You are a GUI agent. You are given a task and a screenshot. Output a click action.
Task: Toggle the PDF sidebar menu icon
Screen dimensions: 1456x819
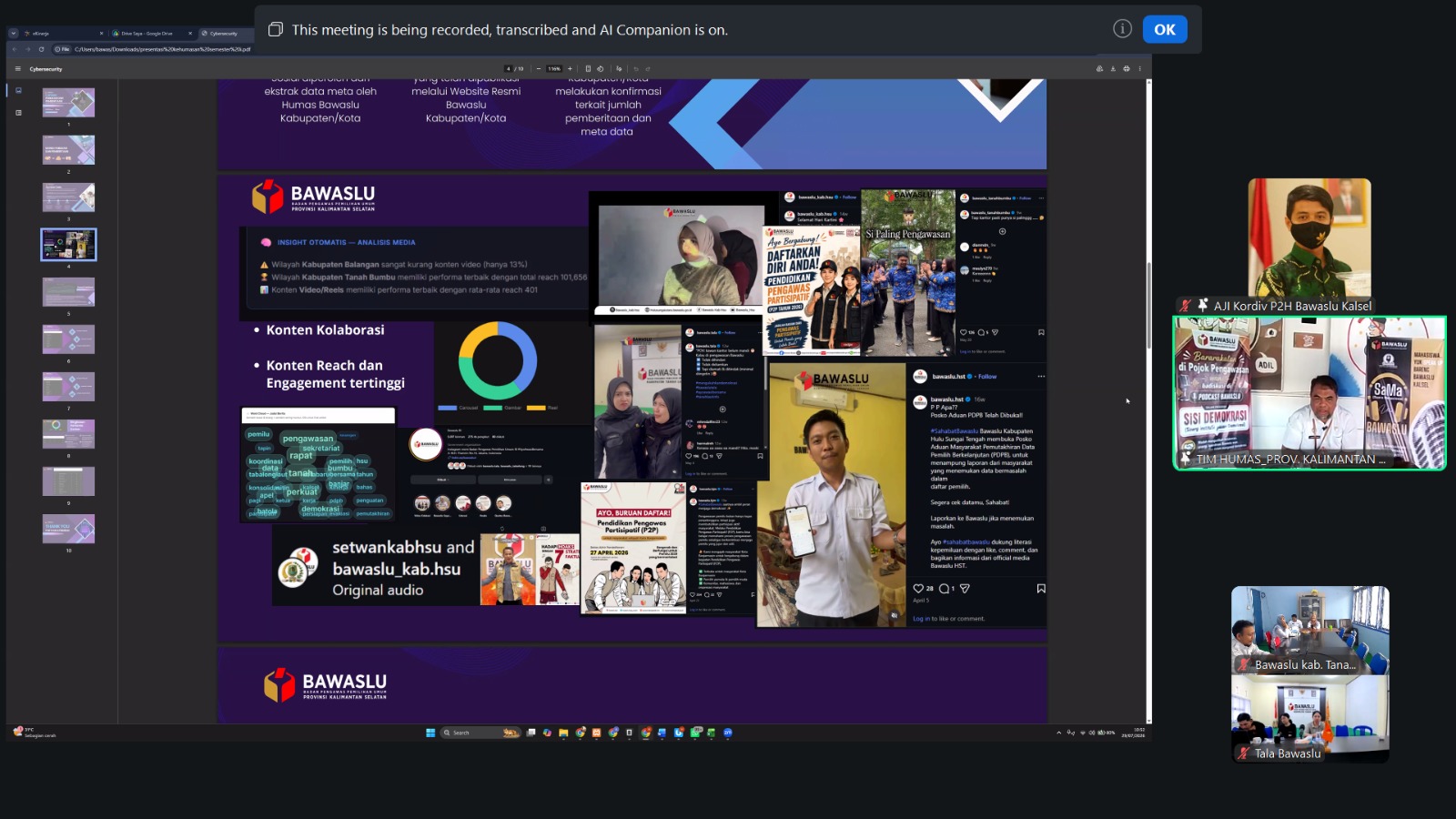(17, 68)
